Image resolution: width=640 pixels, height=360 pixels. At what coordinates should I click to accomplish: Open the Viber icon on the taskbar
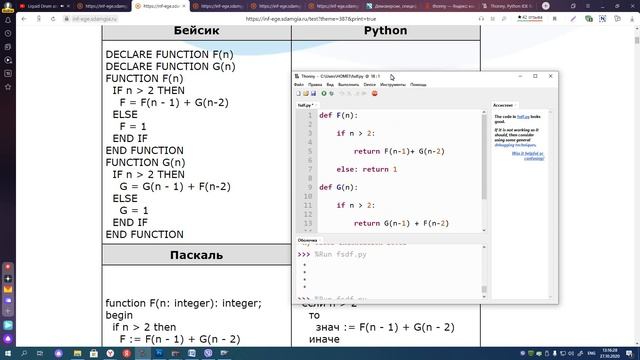pyautogui.click(x=208, y=353)
